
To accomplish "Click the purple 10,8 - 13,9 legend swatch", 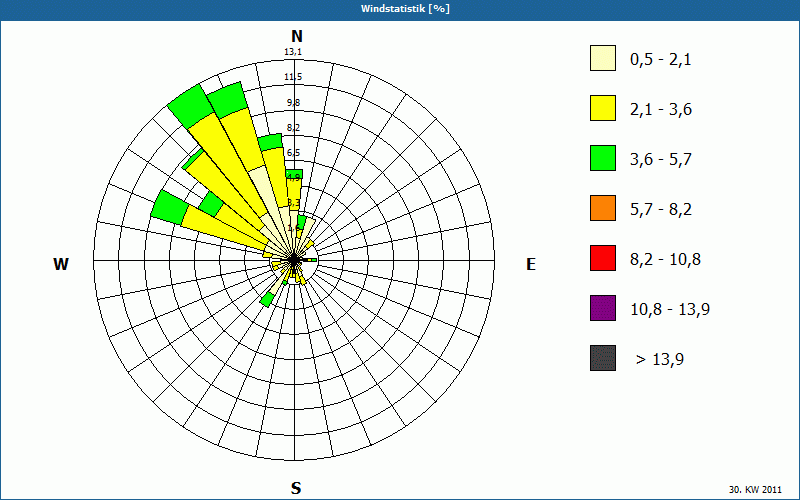I will 603,308.
